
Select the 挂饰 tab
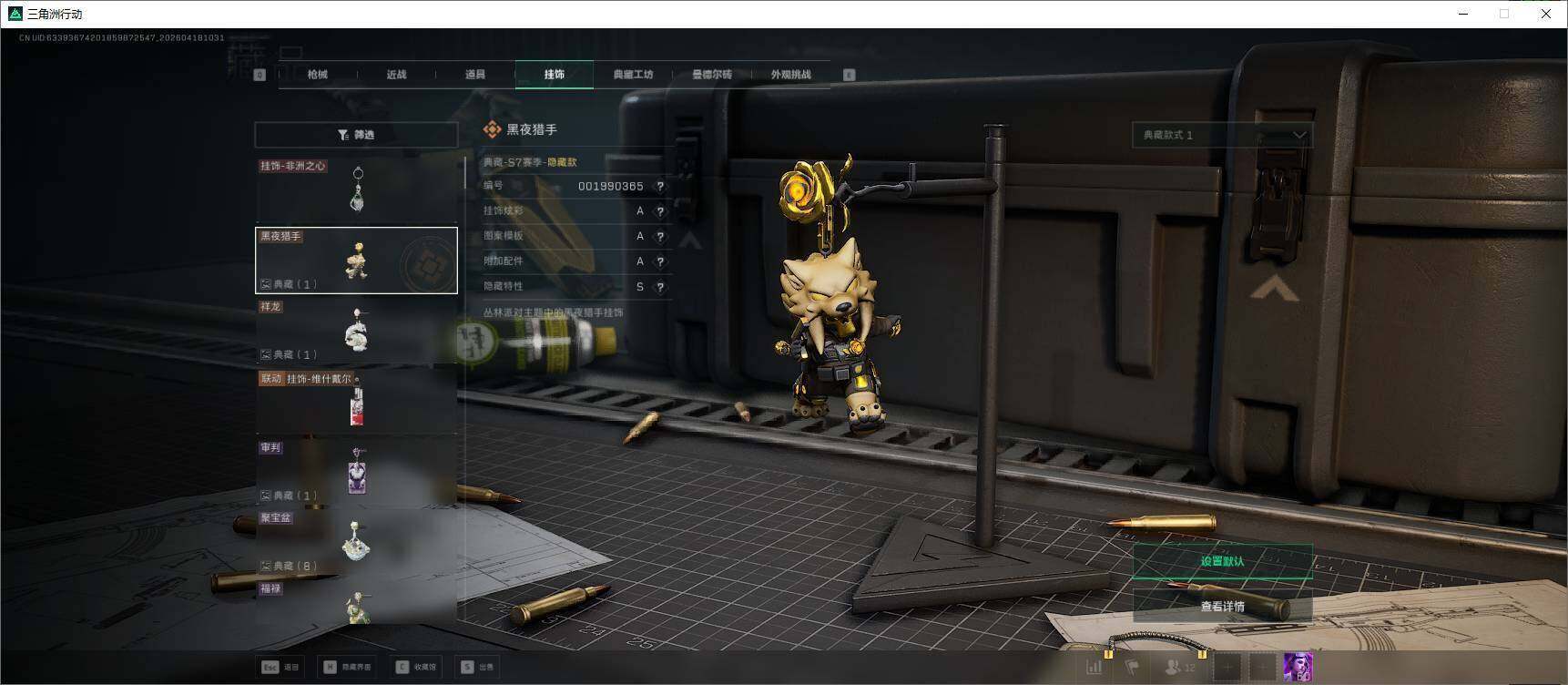[555, 75]
